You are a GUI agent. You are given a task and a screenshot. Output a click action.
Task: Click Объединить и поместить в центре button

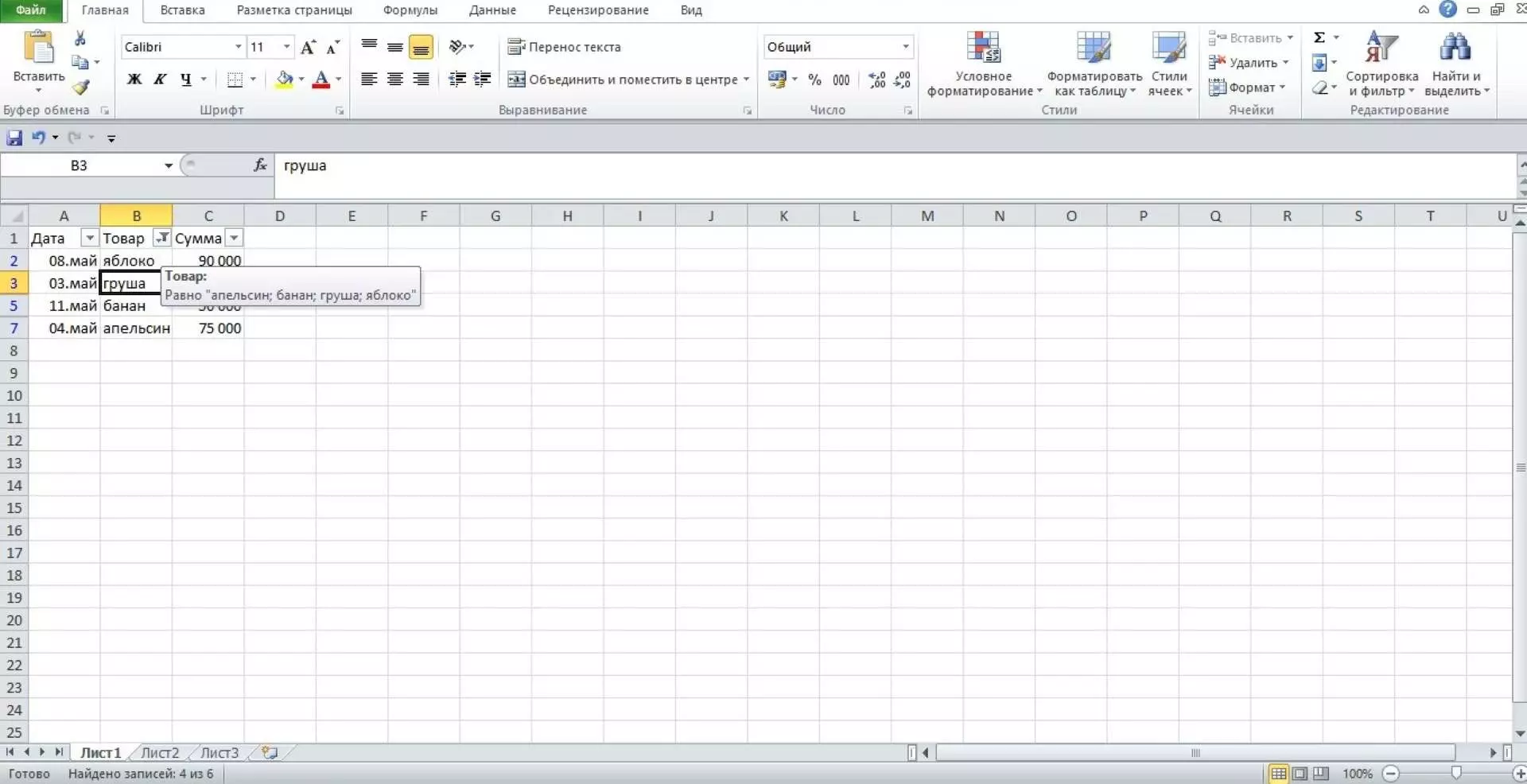coord(628,80)
